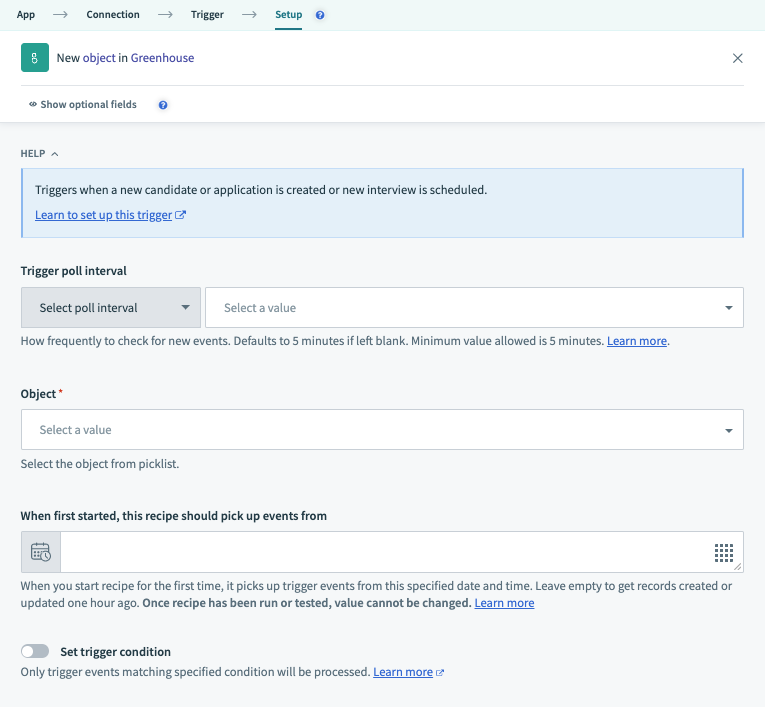Click the grid formula icon in date field

[724, 553]
